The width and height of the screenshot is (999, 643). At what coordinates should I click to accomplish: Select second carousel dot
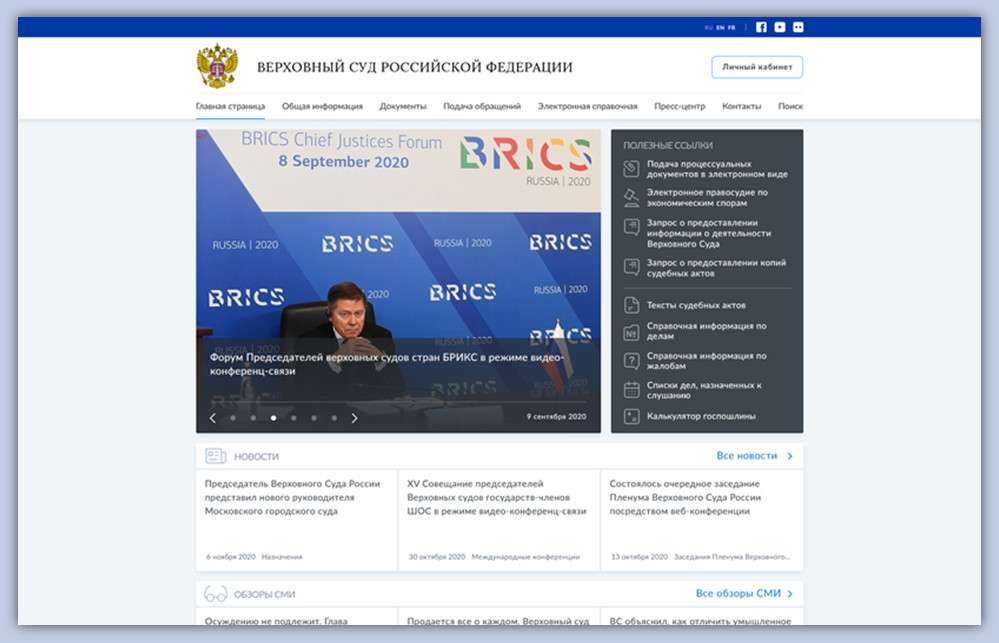(253, 418)
